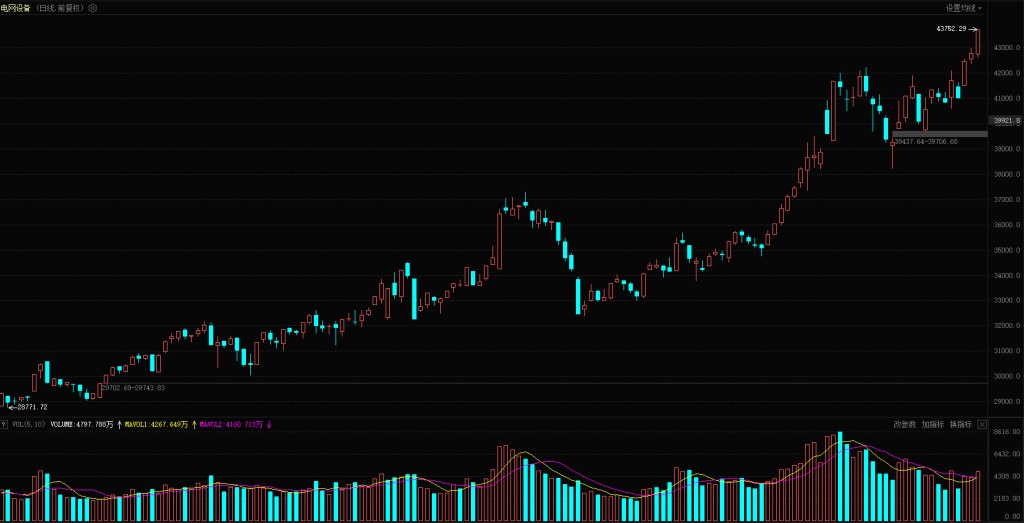Screen dimensions: 1024x523
Task: Click the 43752.29 highest price marker
Action: [x=951, y=29]
